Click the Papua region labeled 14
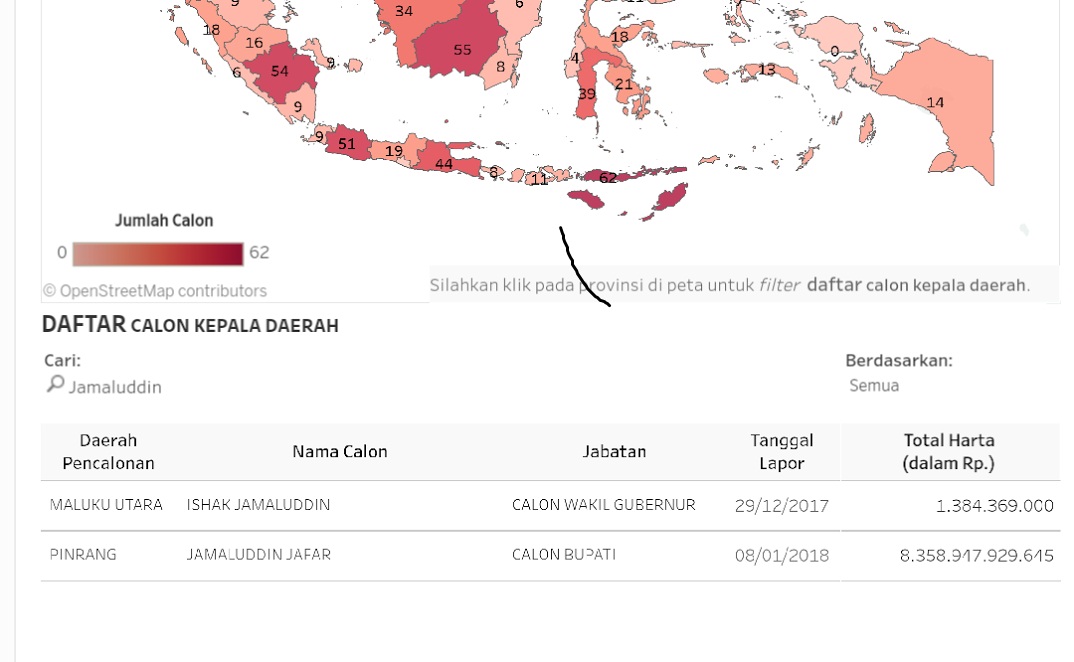1074x662 pixels. pos(936,102)
